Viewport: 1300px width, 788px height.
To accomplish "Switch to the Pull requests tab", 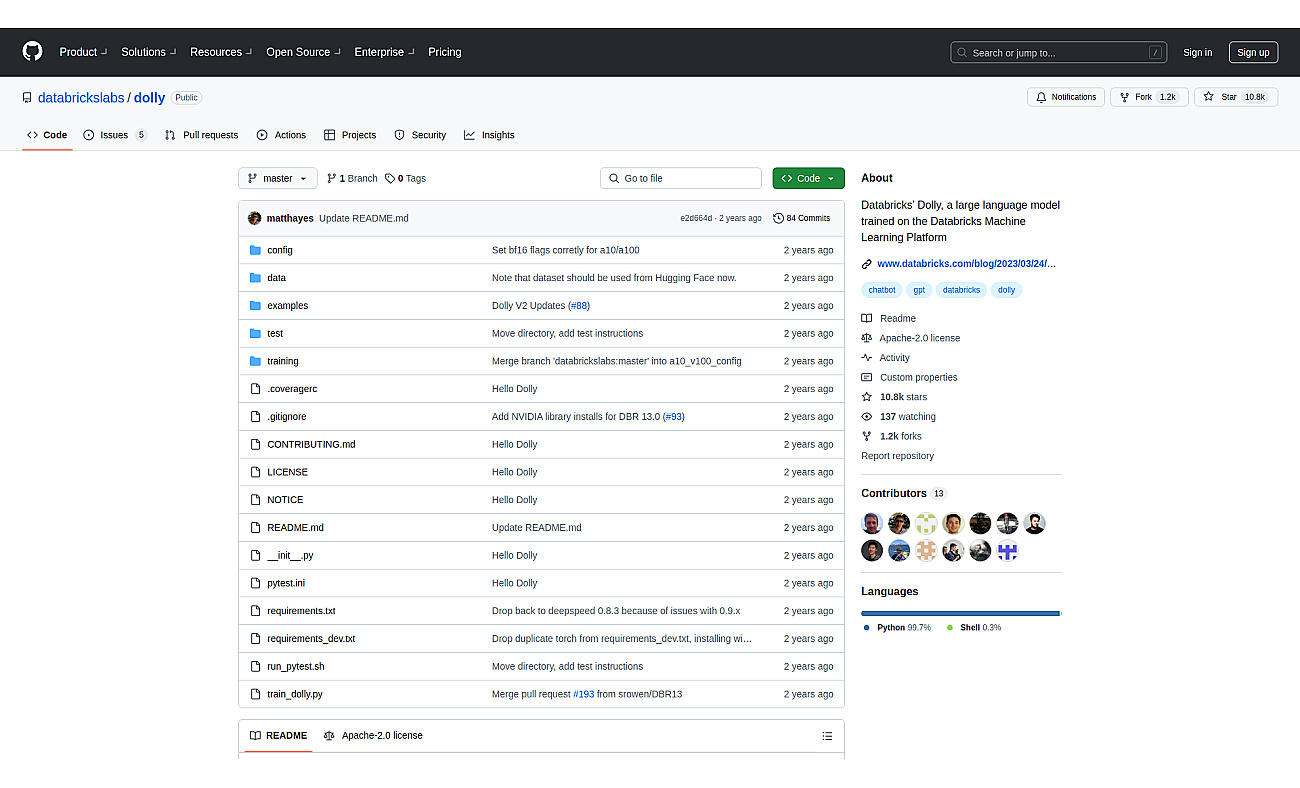I will (x=201, y=135).
